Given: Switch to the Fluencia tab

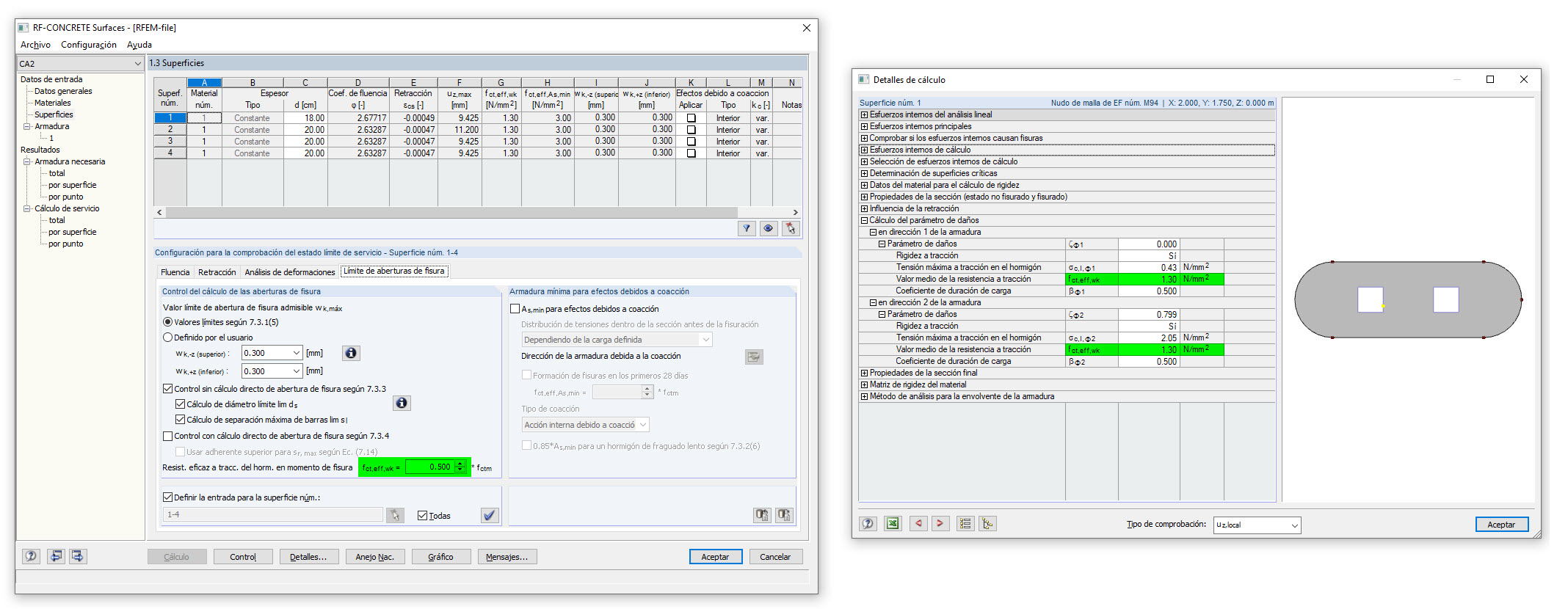Looking at the screenshot, I should click(175, 271).
